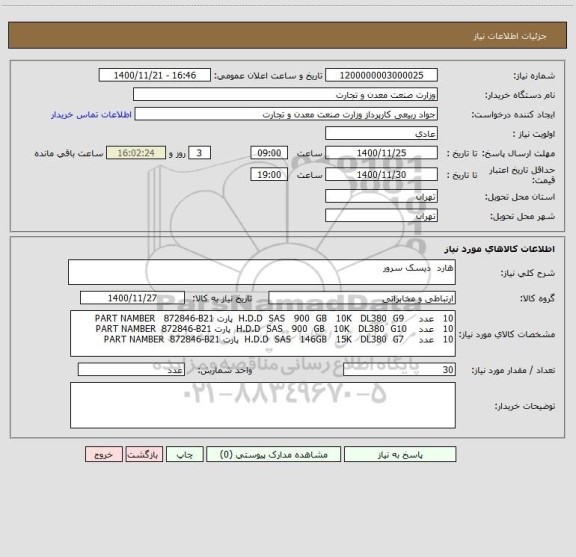This screenshot has height=557, width=576.
Task: Click the واحد شمارش label
Action: [x=224, y=370]
